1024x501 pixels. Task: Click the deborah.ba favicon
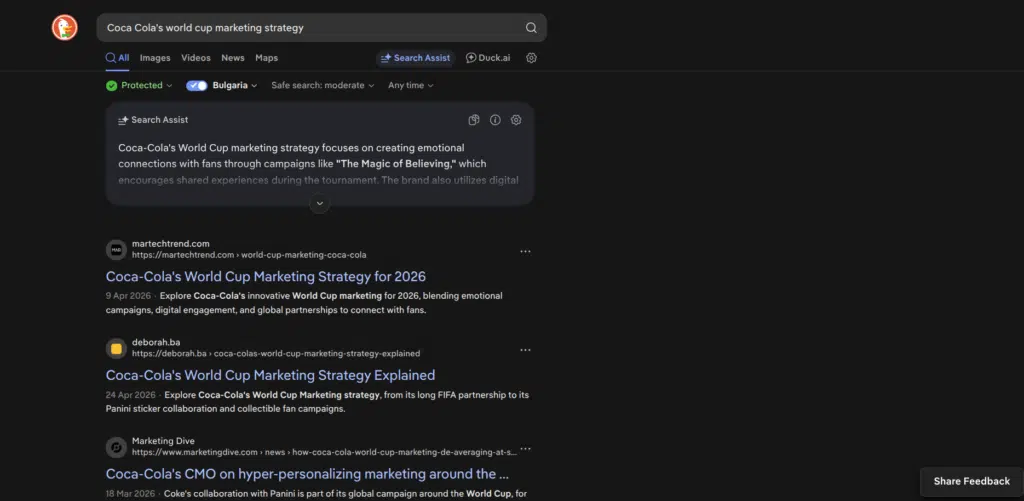coord(116,348)
